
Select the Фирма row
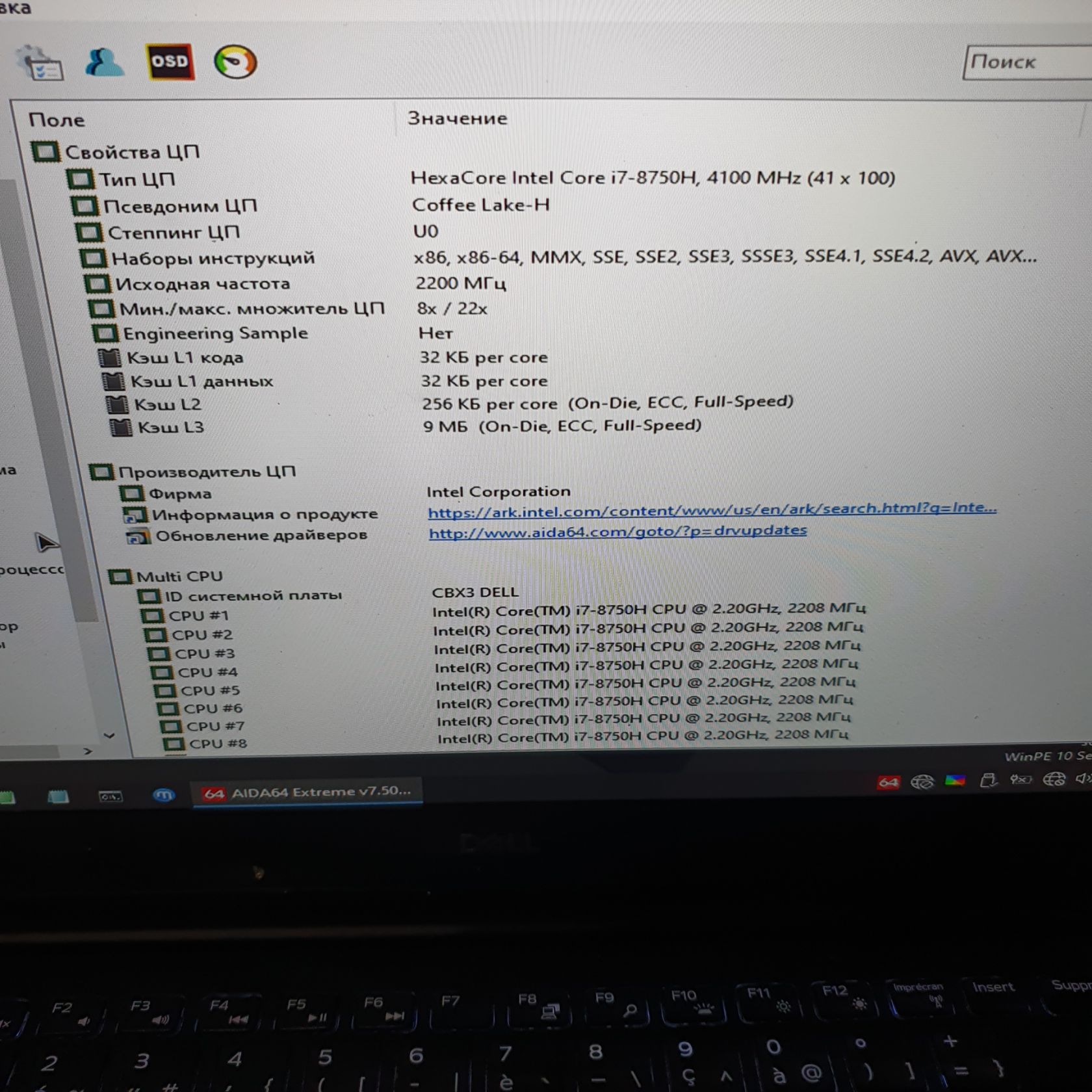[x=345, y=493]
